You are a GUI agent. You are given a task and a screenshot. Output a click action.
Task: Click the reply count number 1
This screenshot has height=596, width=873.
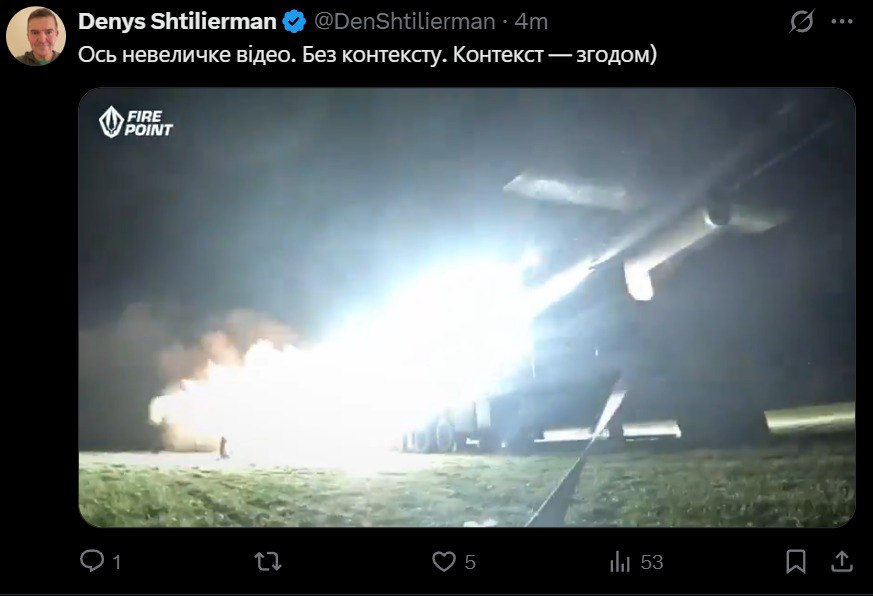click(116, 562)
